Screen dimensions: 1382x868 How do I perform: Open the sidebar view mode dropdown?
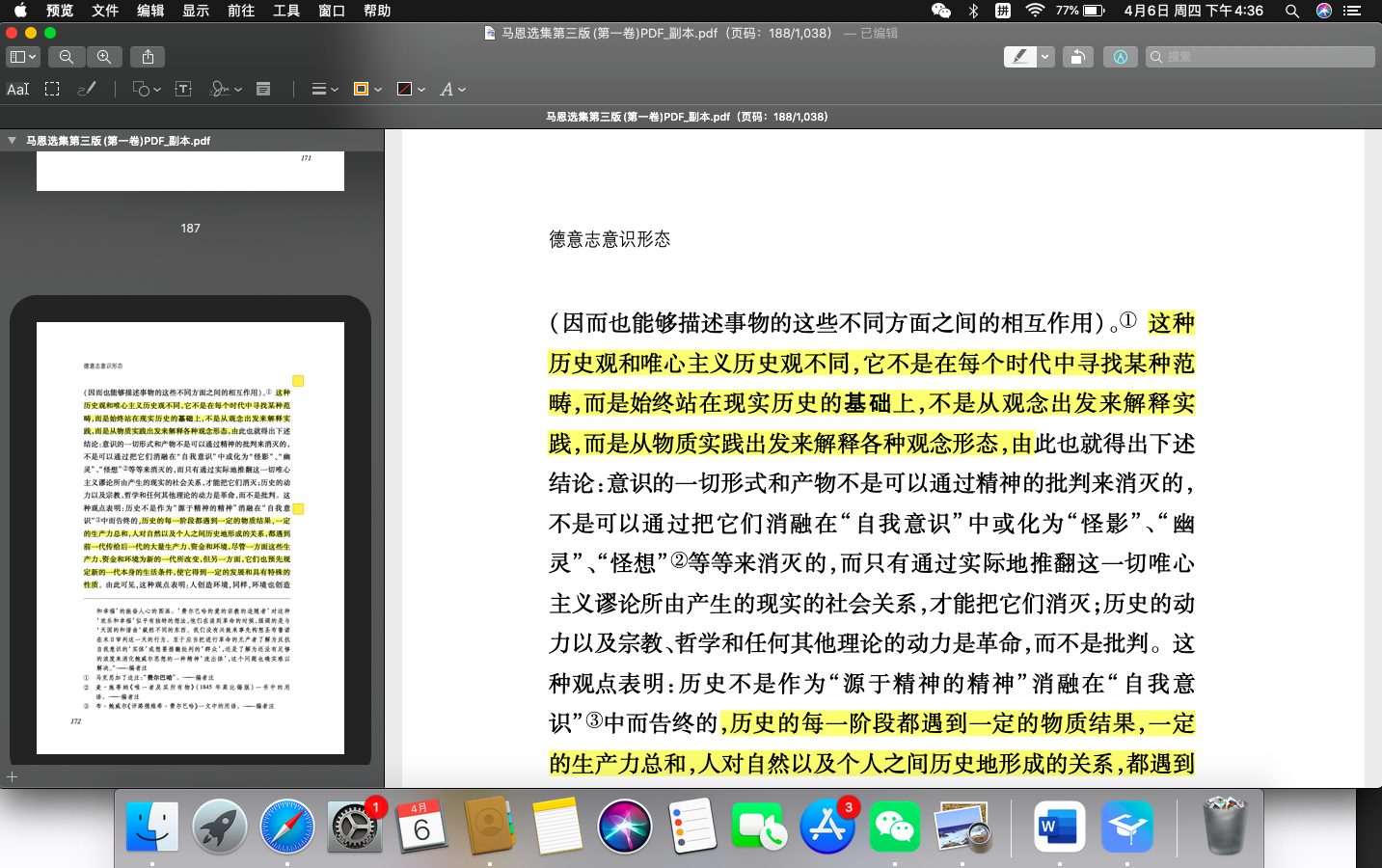[x=22, y=57]
